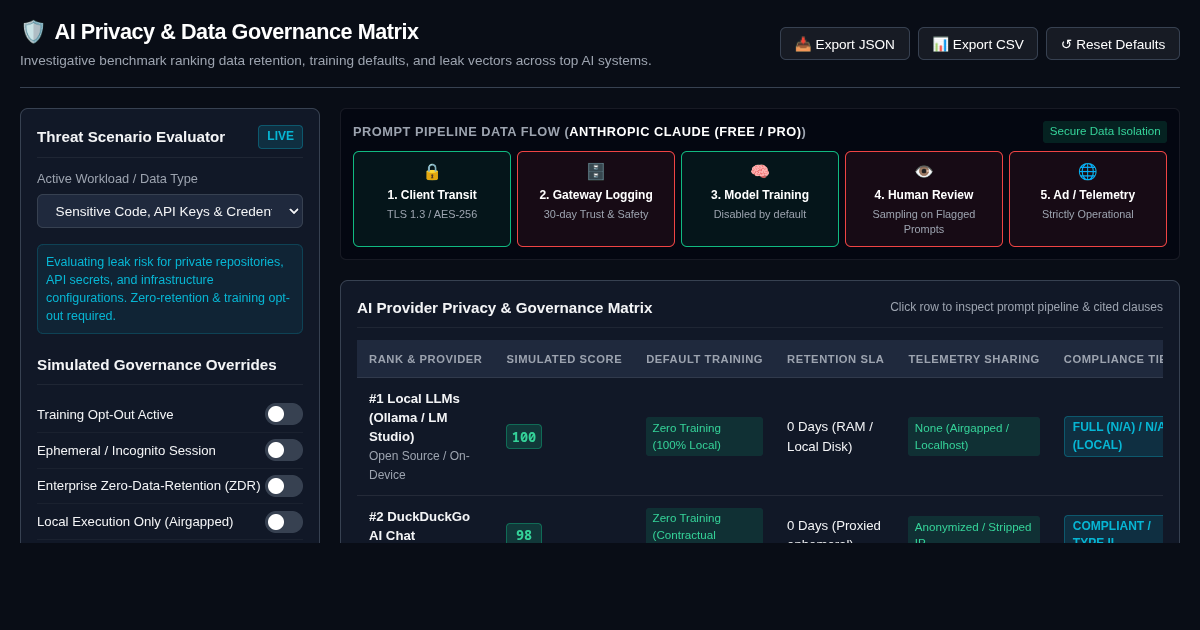Image resolution: width=1200 pixels, height=630 pixels.
Task: Enable Training Opt-Out Active toggle
Action: 284,414
